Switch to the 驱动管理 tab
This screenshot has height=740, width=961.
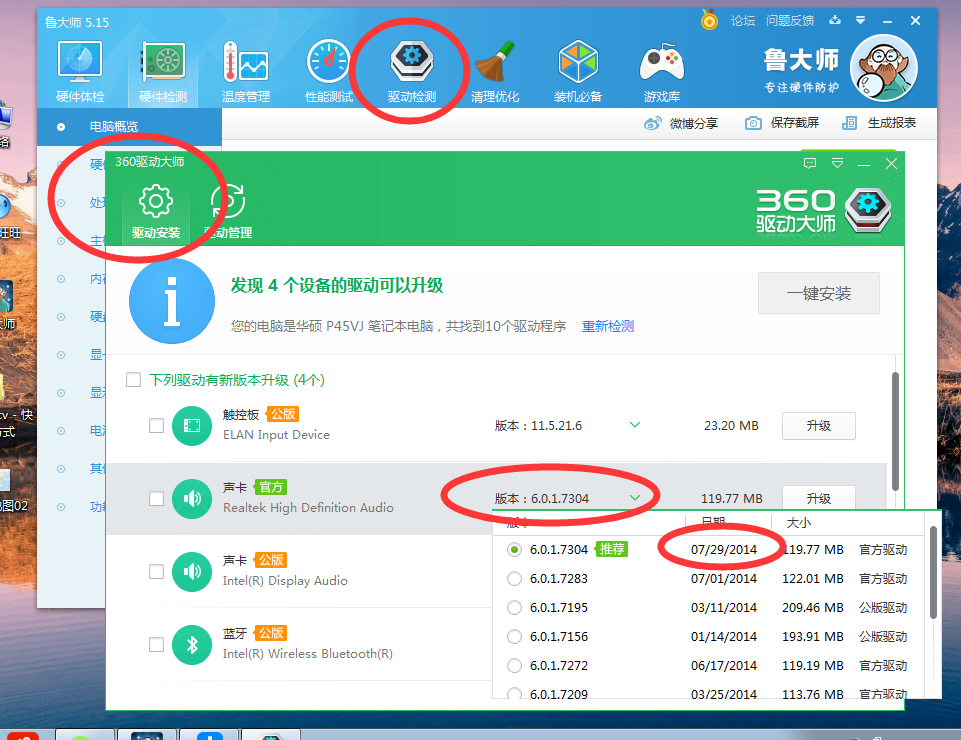228,212
